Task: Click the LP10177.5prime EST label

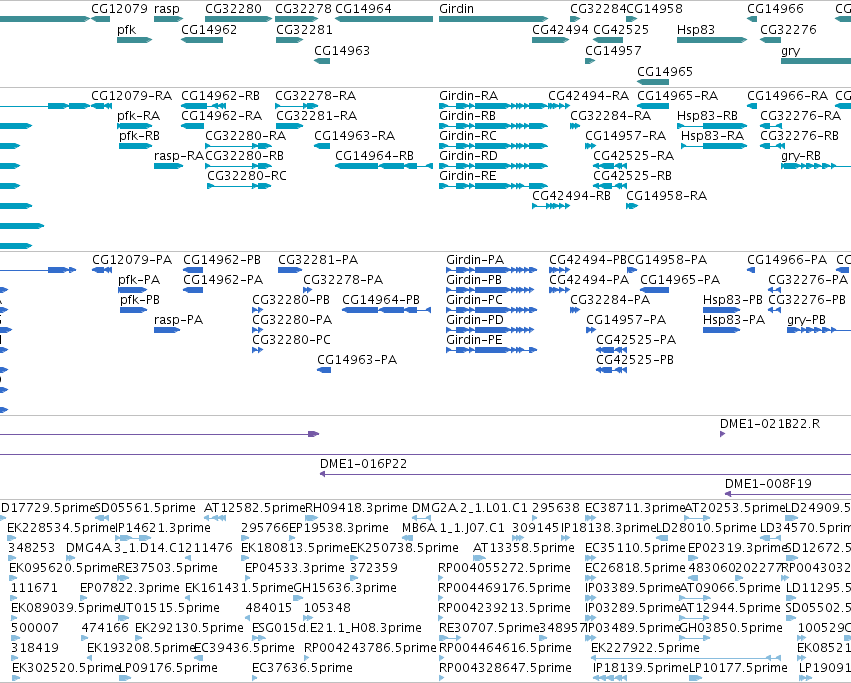Action: point(738,667)
